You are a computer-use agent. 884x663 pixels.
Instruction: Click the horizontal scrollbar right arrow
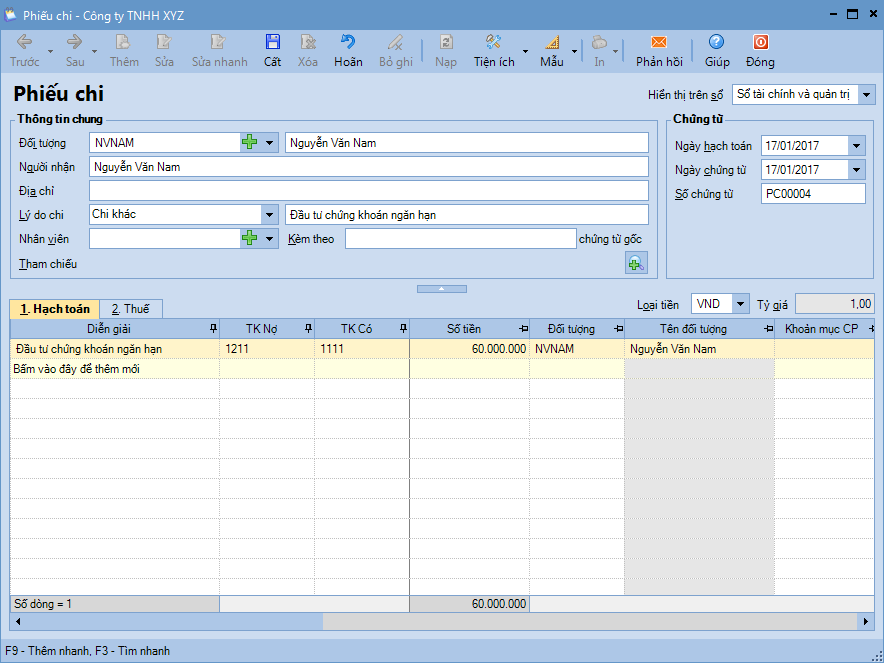[866, 622]
